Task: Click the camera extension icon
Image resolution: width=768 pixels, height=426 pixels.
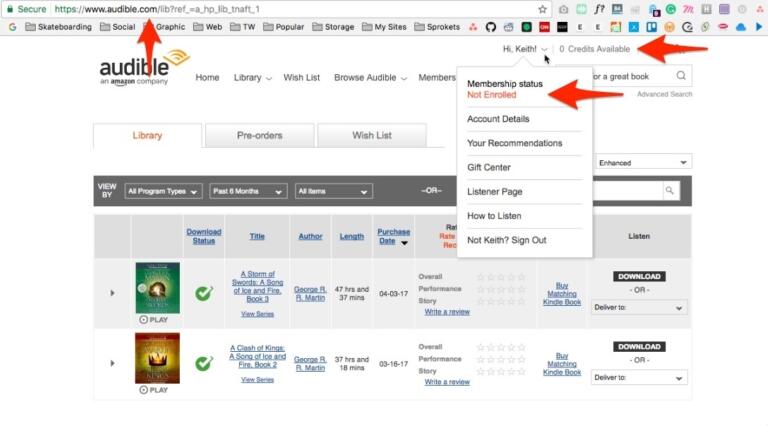Action: pos(564,9)
